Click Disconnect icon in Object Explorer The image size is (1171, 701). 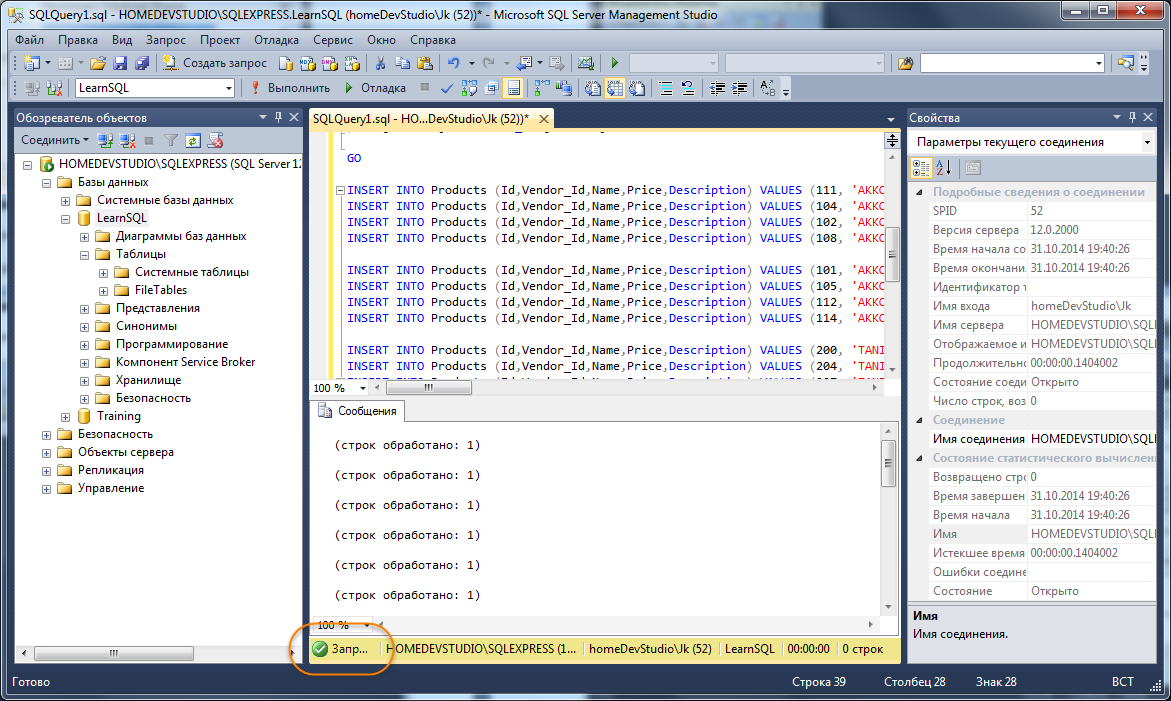[x=128, y=140]
